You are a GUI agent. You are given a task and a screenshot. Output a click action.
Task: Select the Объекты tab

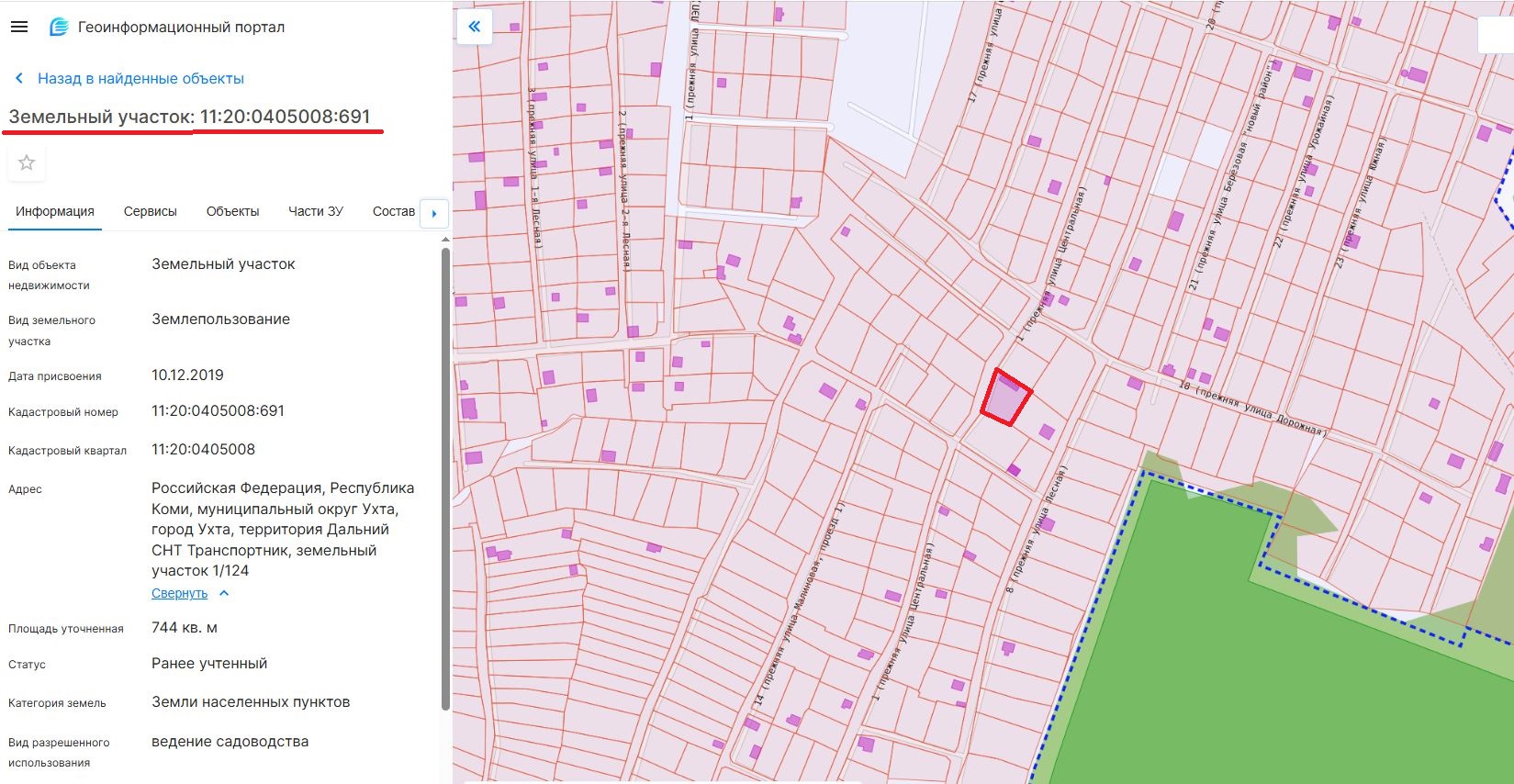pos(232,211)
